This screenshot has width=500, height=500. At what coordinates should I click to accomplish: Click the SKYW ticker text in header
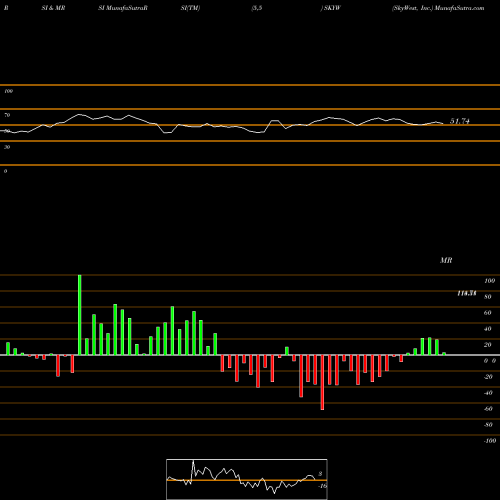pyautogui.click(x=332, y=8)
